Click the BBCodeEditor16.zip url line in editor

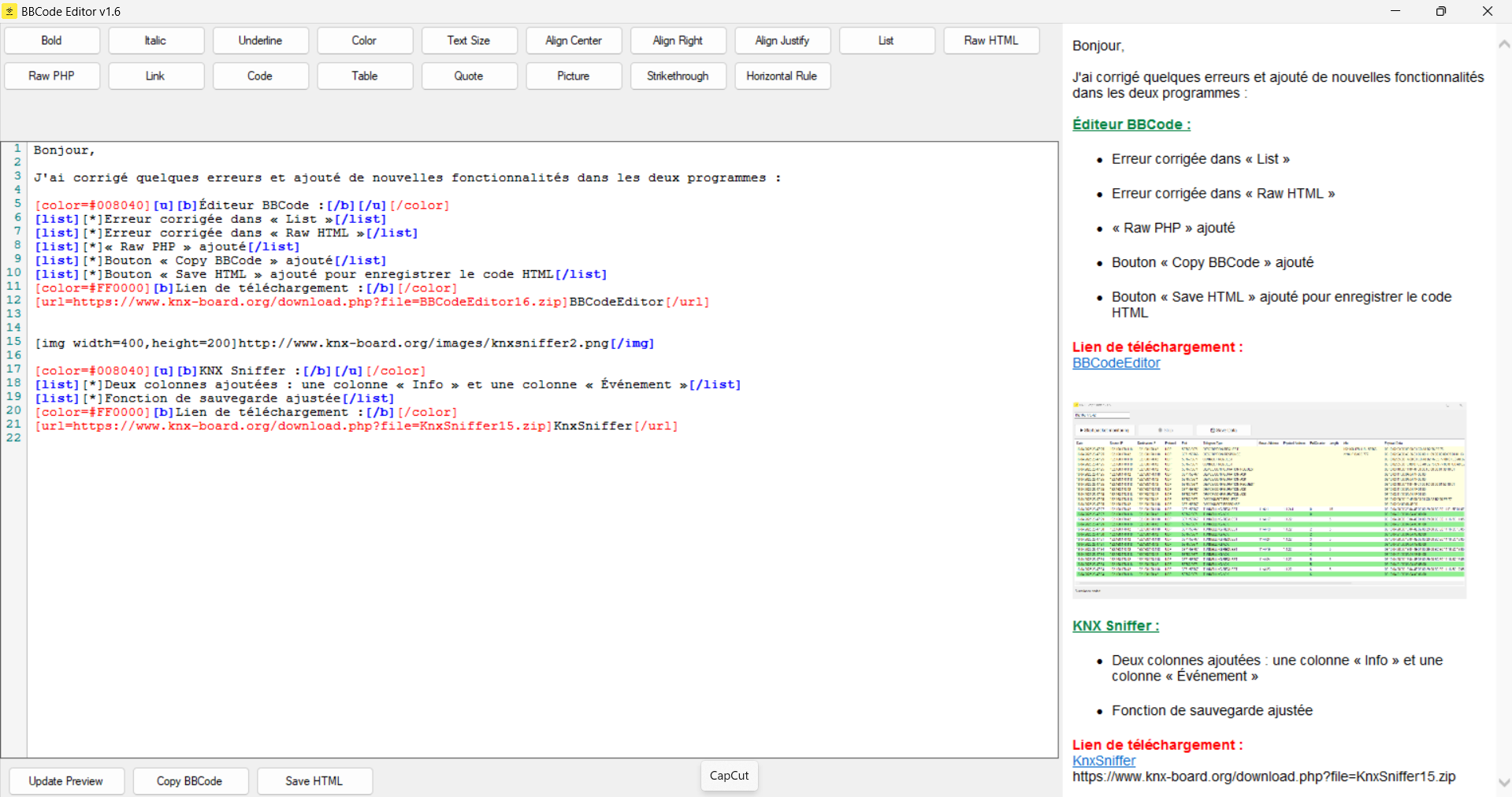click(372, 302)
